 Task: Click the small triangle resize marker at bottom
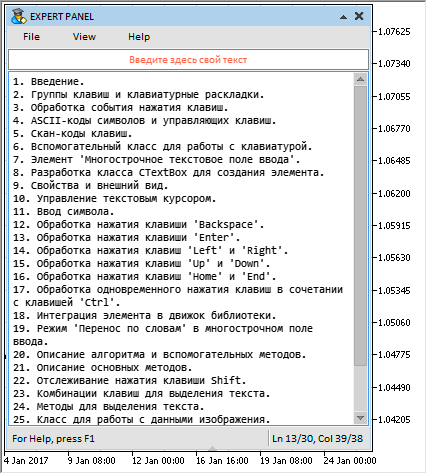pos(212,448)
